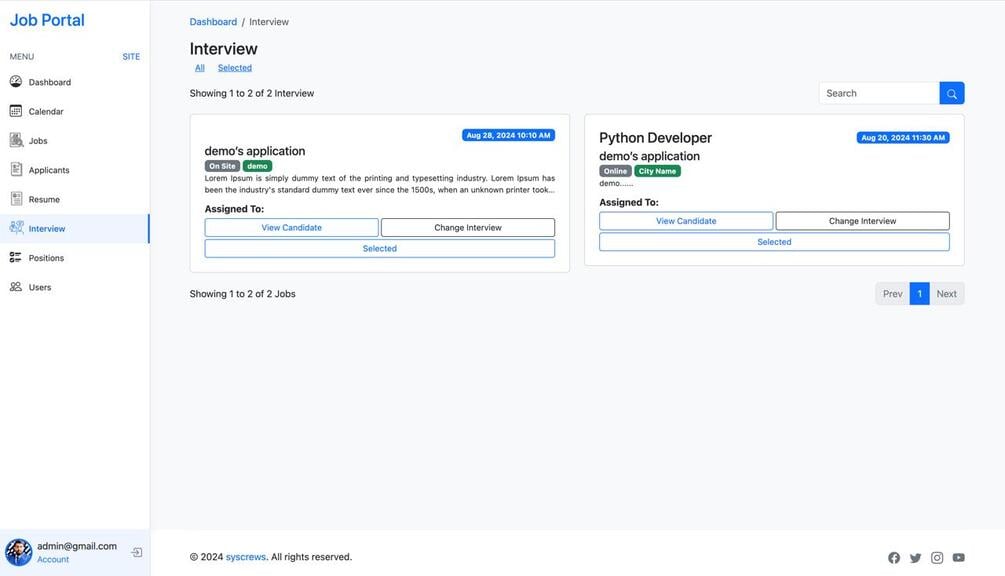Go to the Next pagination page
The image size is (1005, 576).
[x=946, y=294]
